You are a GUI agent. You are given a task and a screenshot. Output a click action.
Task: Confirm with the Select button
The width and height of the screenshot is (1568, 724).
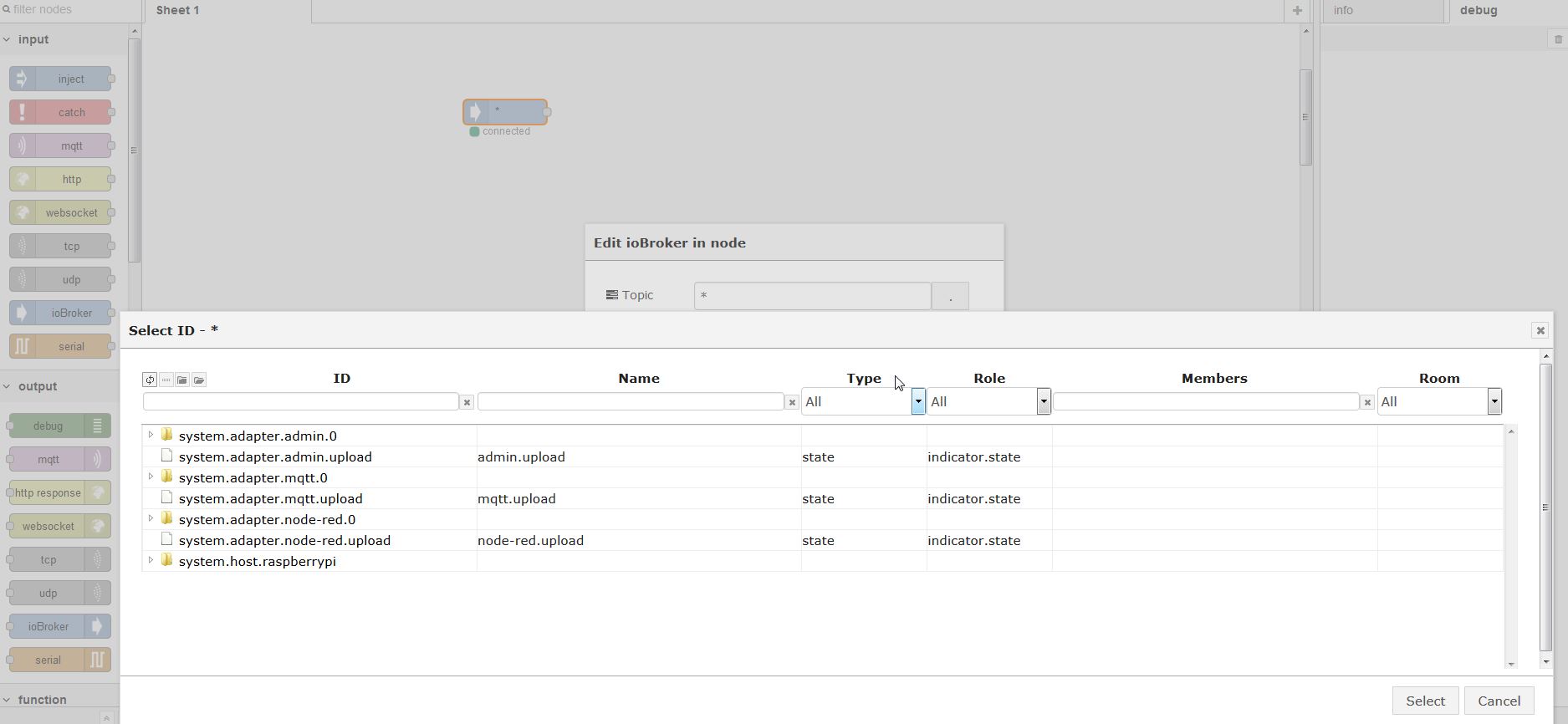point(1425,701)
